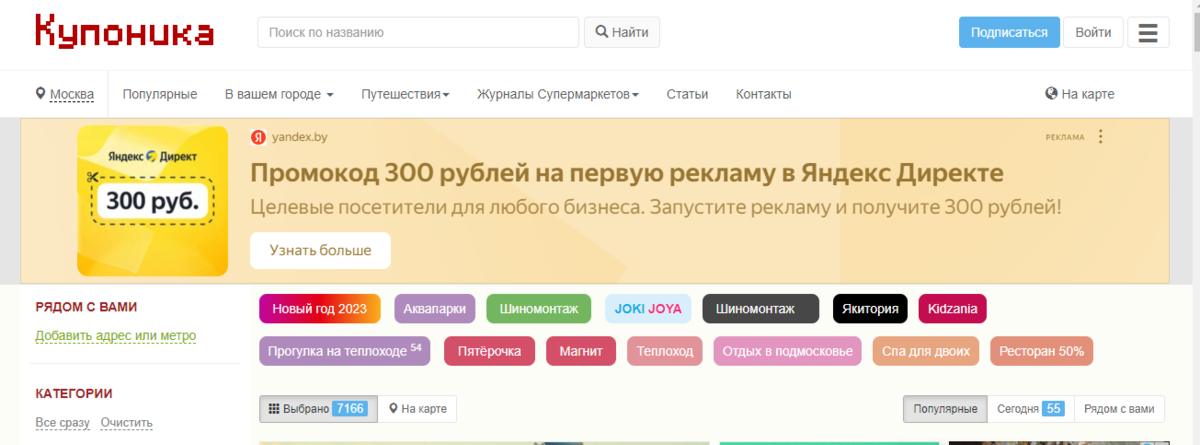Click the Kuponika site logo

pos(125,31)
